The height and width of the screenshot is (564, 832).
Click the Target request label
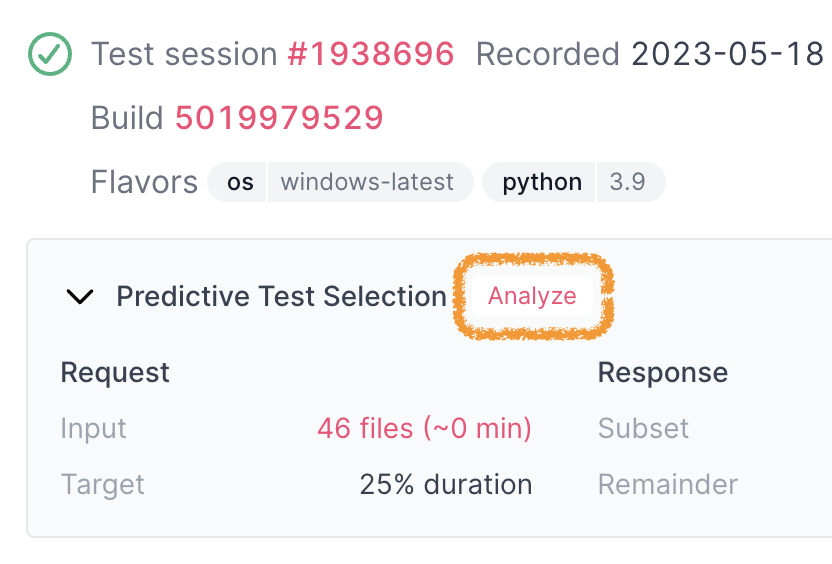click(102, 484)
